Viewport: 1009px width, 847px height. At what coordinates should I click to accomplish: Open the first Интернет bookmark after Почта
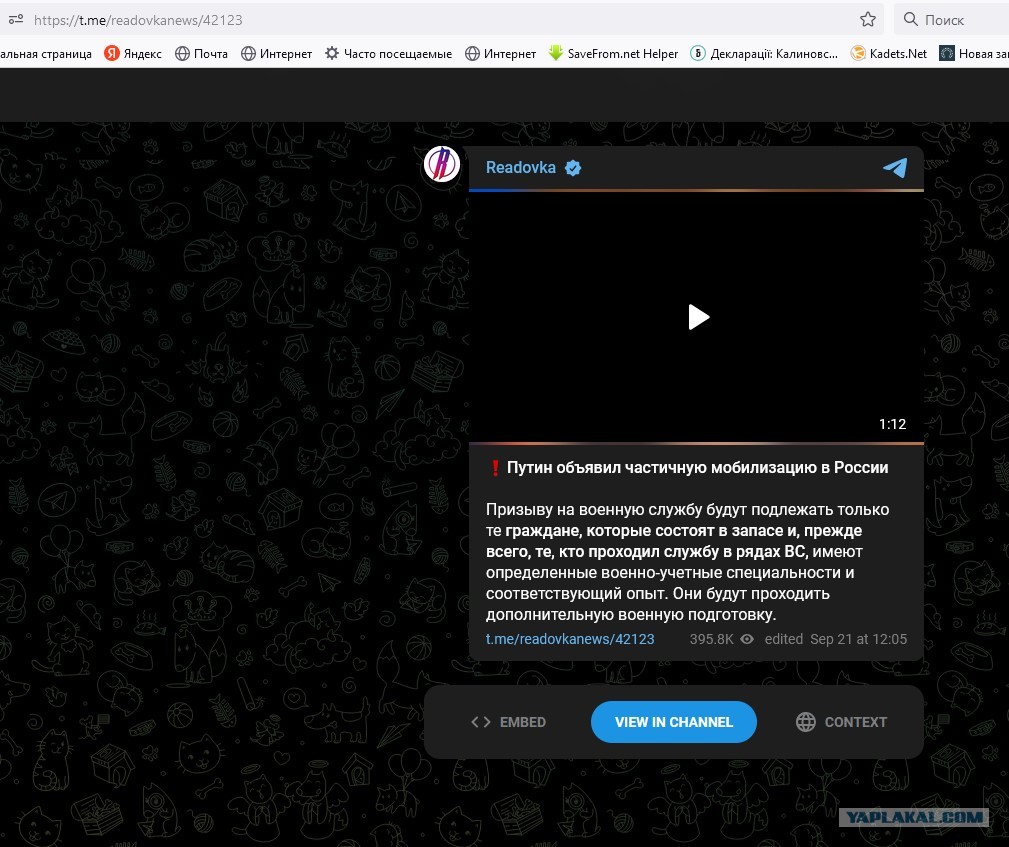click(277, 53)
